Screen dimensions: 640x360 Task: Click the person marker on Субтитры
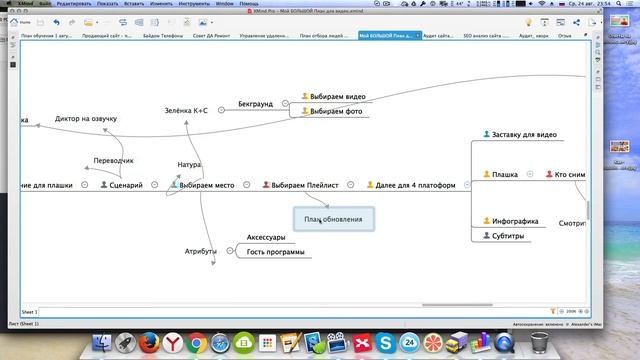point(487,236)
